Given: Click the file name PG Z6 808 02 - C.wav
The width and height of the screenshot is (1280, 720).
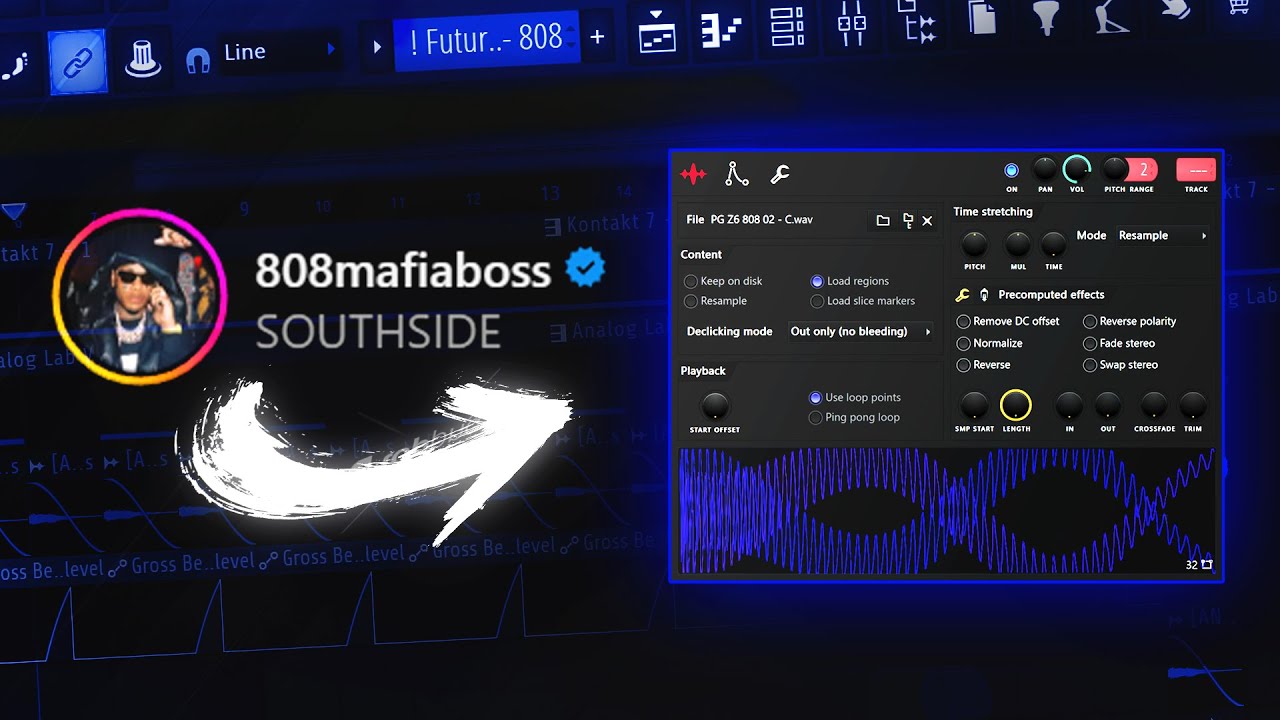Looking at the screenshot, I should coord(761,220).
